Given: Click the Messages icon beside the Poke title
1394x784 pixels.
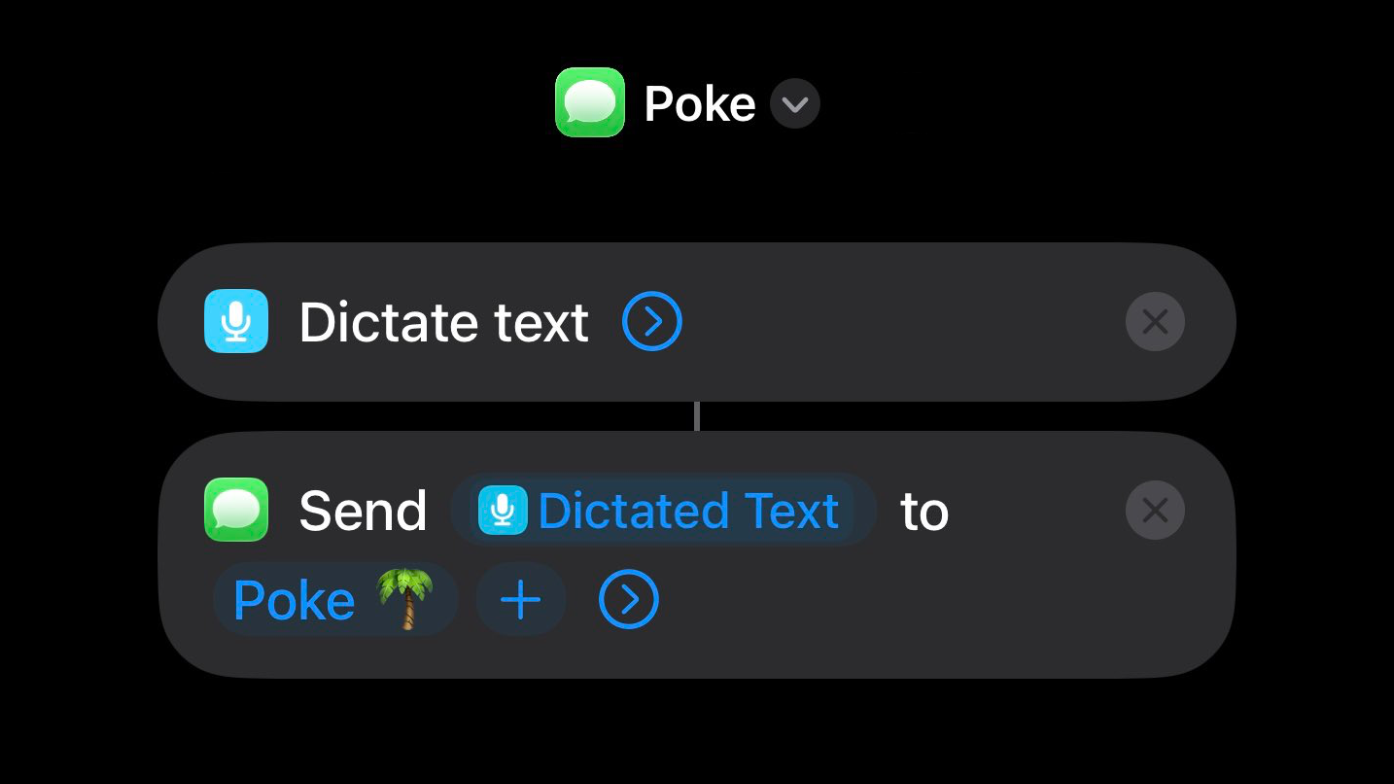Looking at the screenshot, I should pyautogui.click(x=590, y=102).
